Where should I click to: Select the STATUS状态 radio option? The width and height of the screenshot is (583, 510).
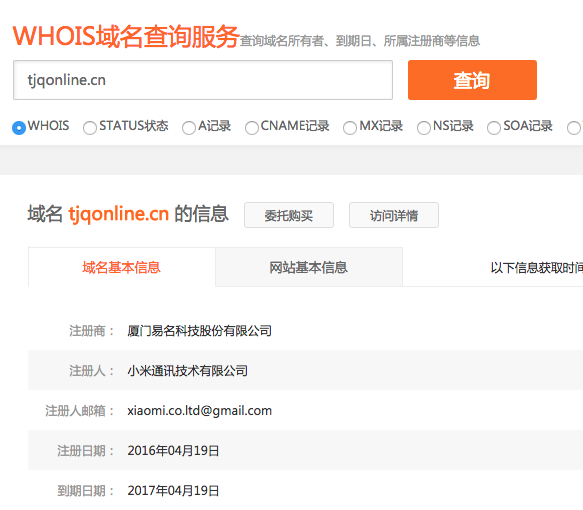(x=90, y=128)
